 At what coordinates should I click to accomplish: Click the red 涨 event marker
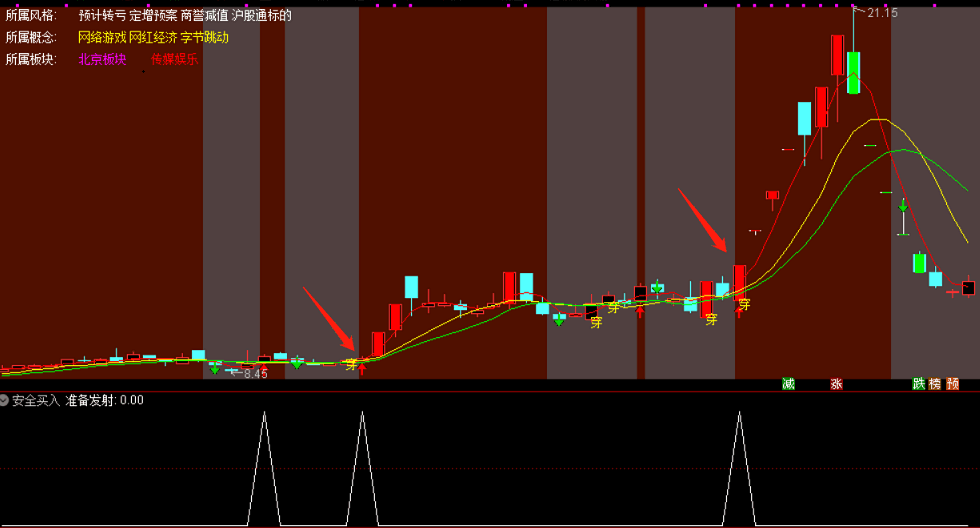836,384
